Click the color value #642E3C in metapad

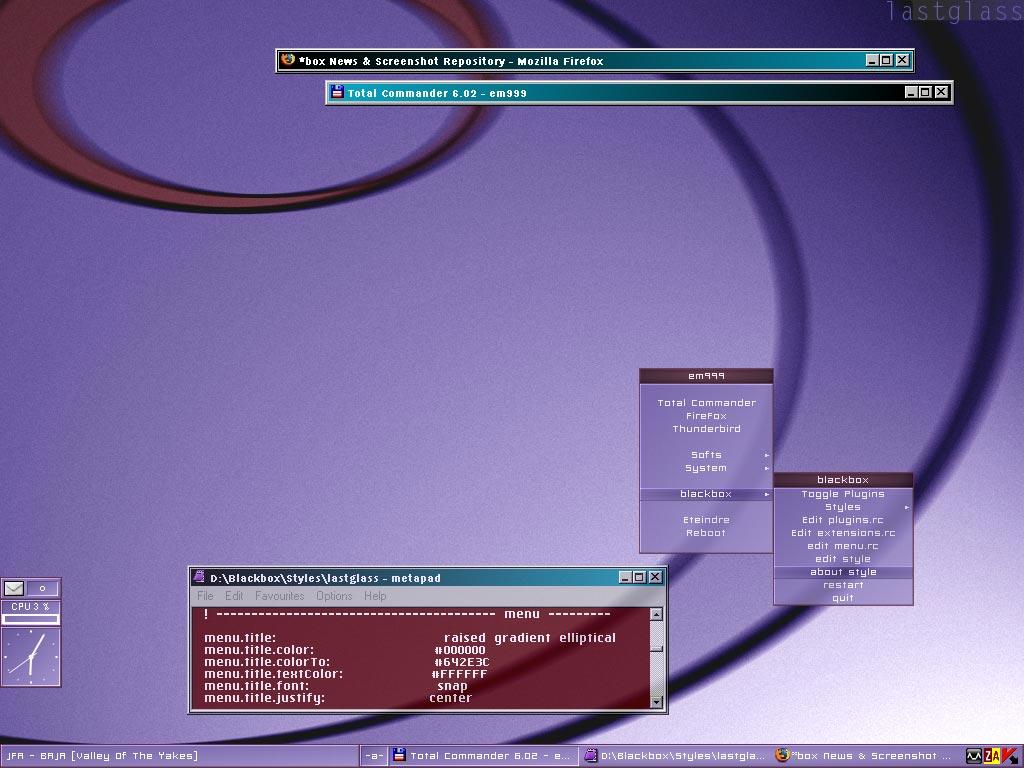pyautogui.click(x=462, y=662)
